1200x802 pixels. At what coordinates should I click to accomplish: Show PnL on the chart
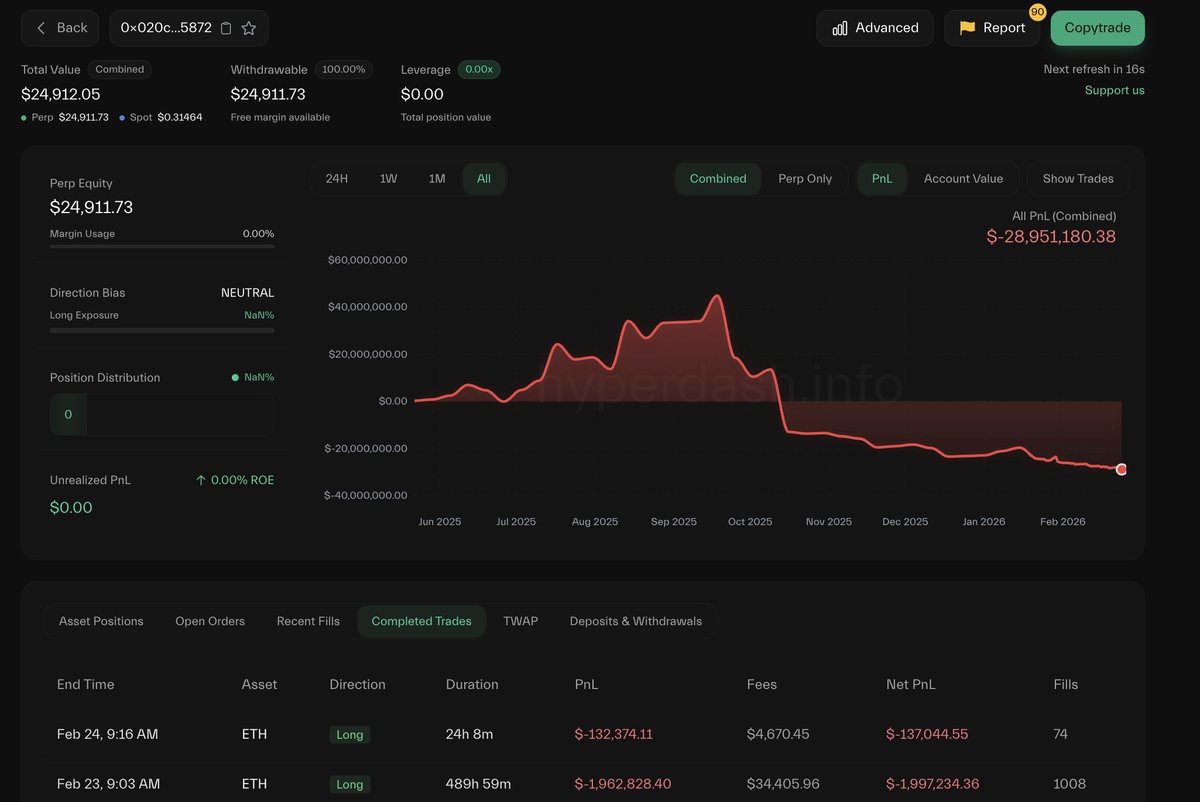coord(882,179)
